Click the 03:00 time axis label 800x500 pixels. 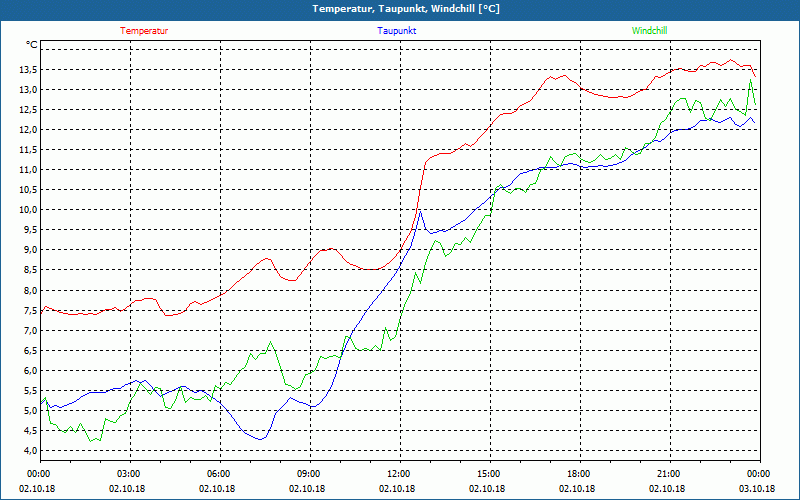coord(131,474)
